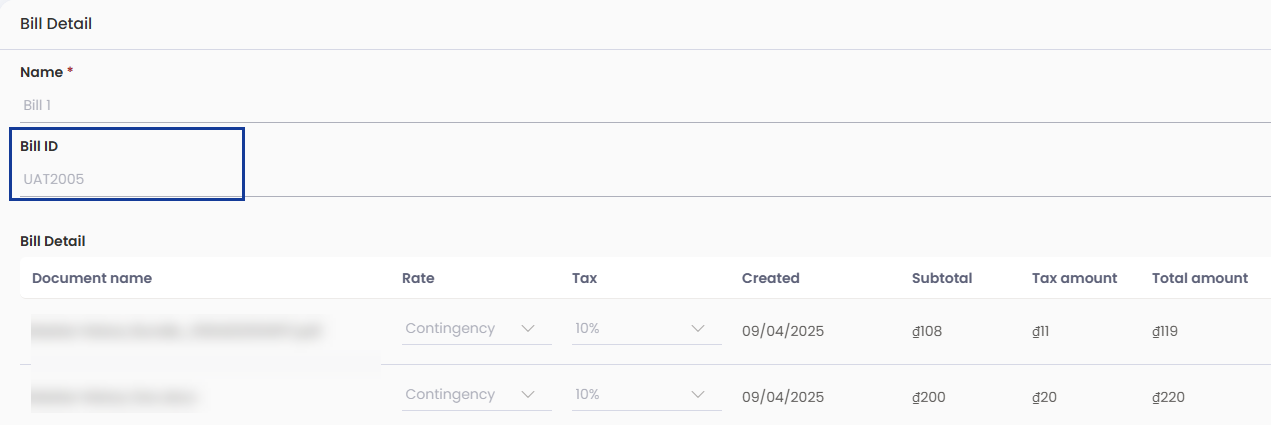The height and width of the screenshot is (425, 1271).
Task: Click the Document name column header
Action: [92, 278]
